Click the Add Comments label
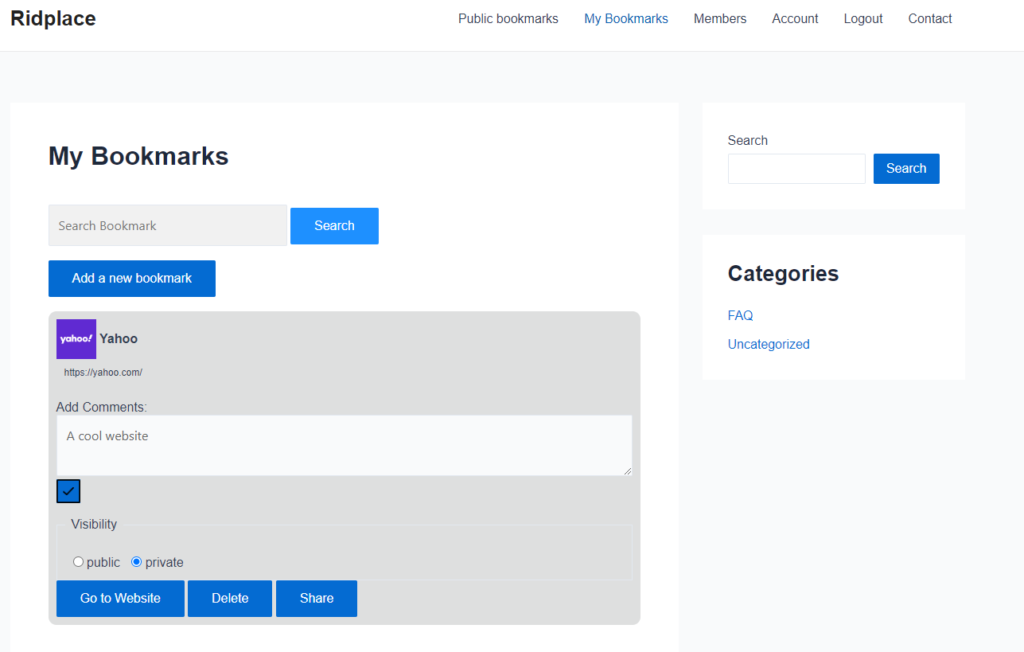Screen dimensions: 1024x652 coord(101,407)
